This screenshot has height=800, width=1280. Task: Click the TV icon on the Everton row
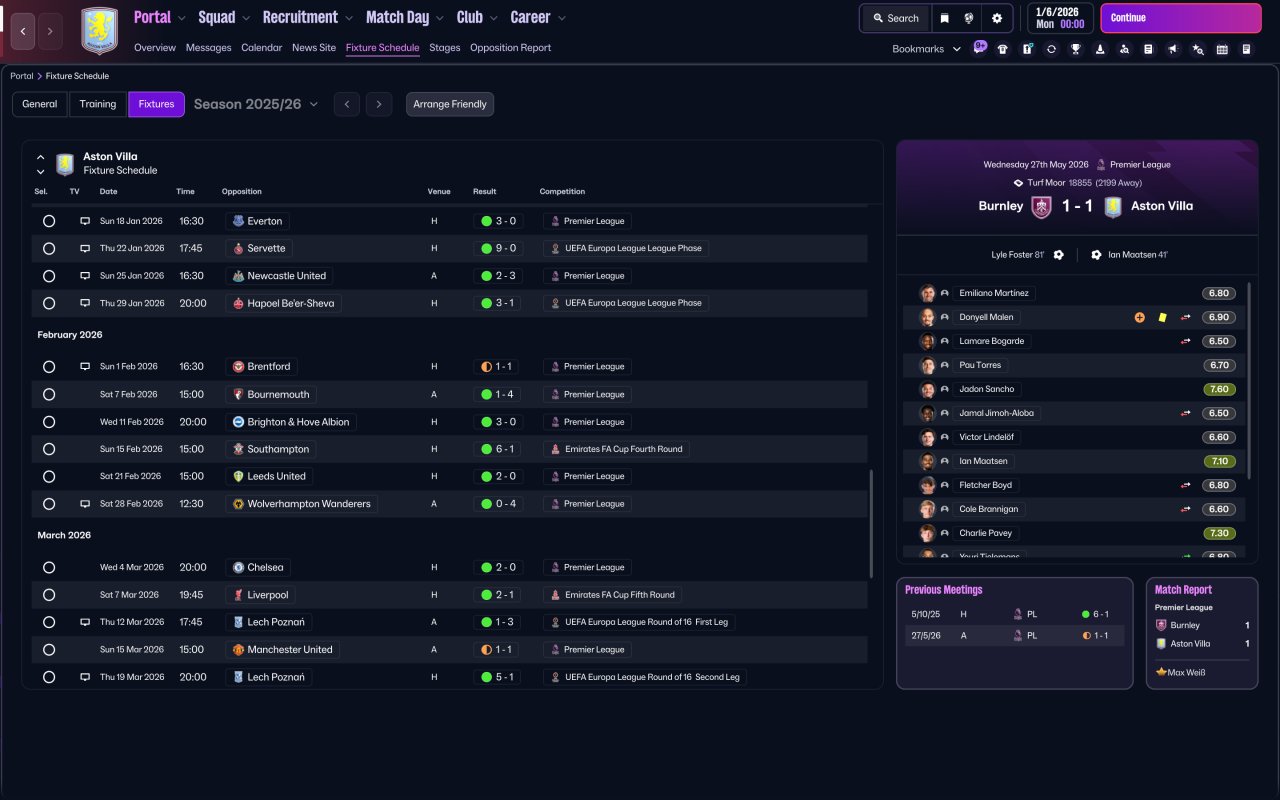click(x=85, y=221)
